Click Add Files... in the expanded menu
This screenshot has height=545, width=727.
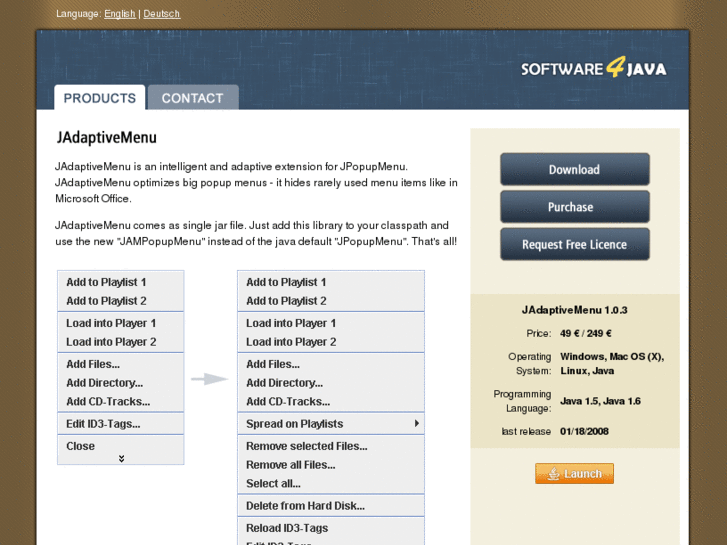click(x=331, y=364)
